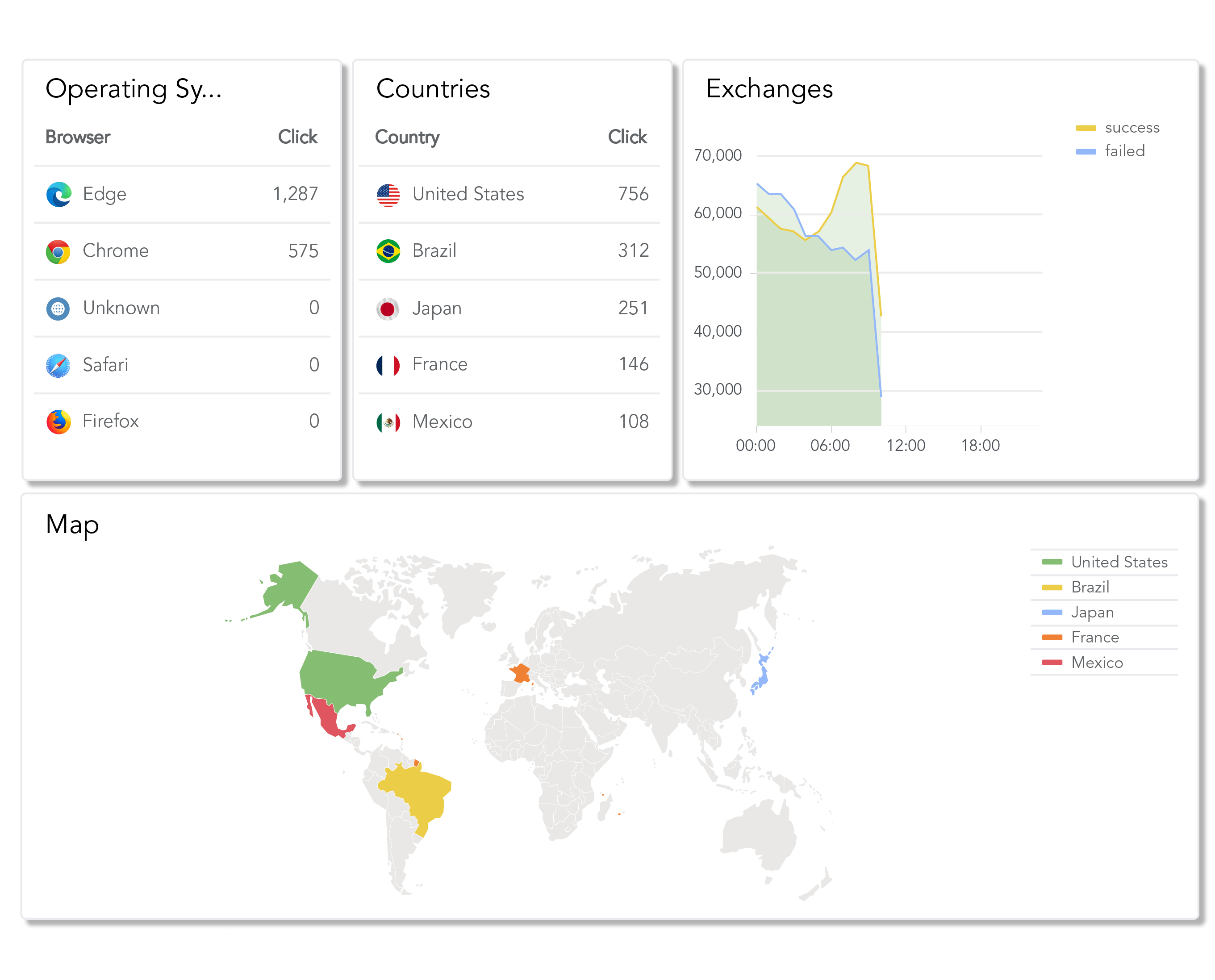The width and height of the screenshot is (1215, 980).
Task: Select France region on the world map
Action: [x=520, y=673]
